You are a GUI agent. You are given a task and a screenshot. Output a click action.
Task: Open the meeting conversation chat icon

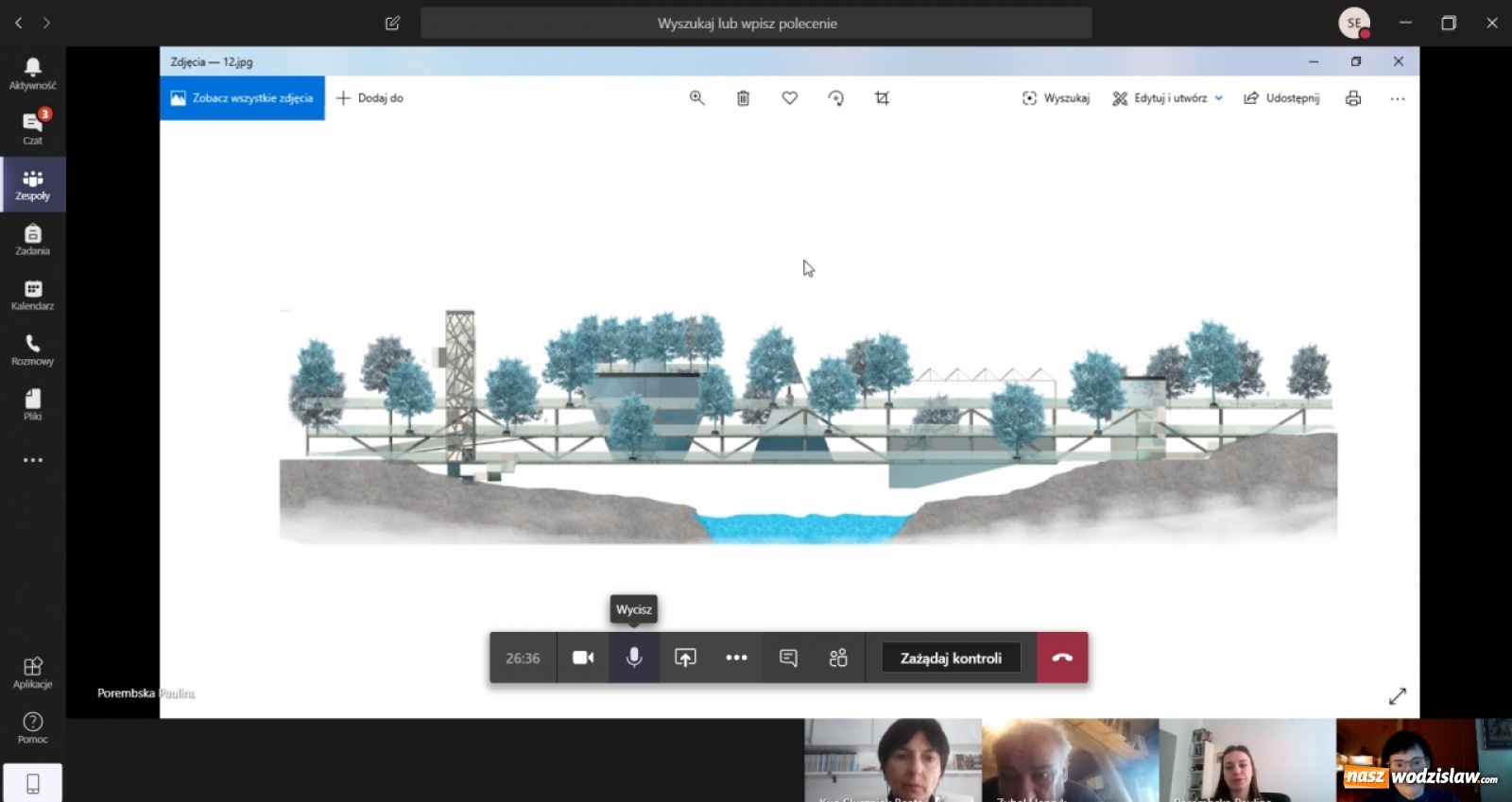(x=788, y=657)
